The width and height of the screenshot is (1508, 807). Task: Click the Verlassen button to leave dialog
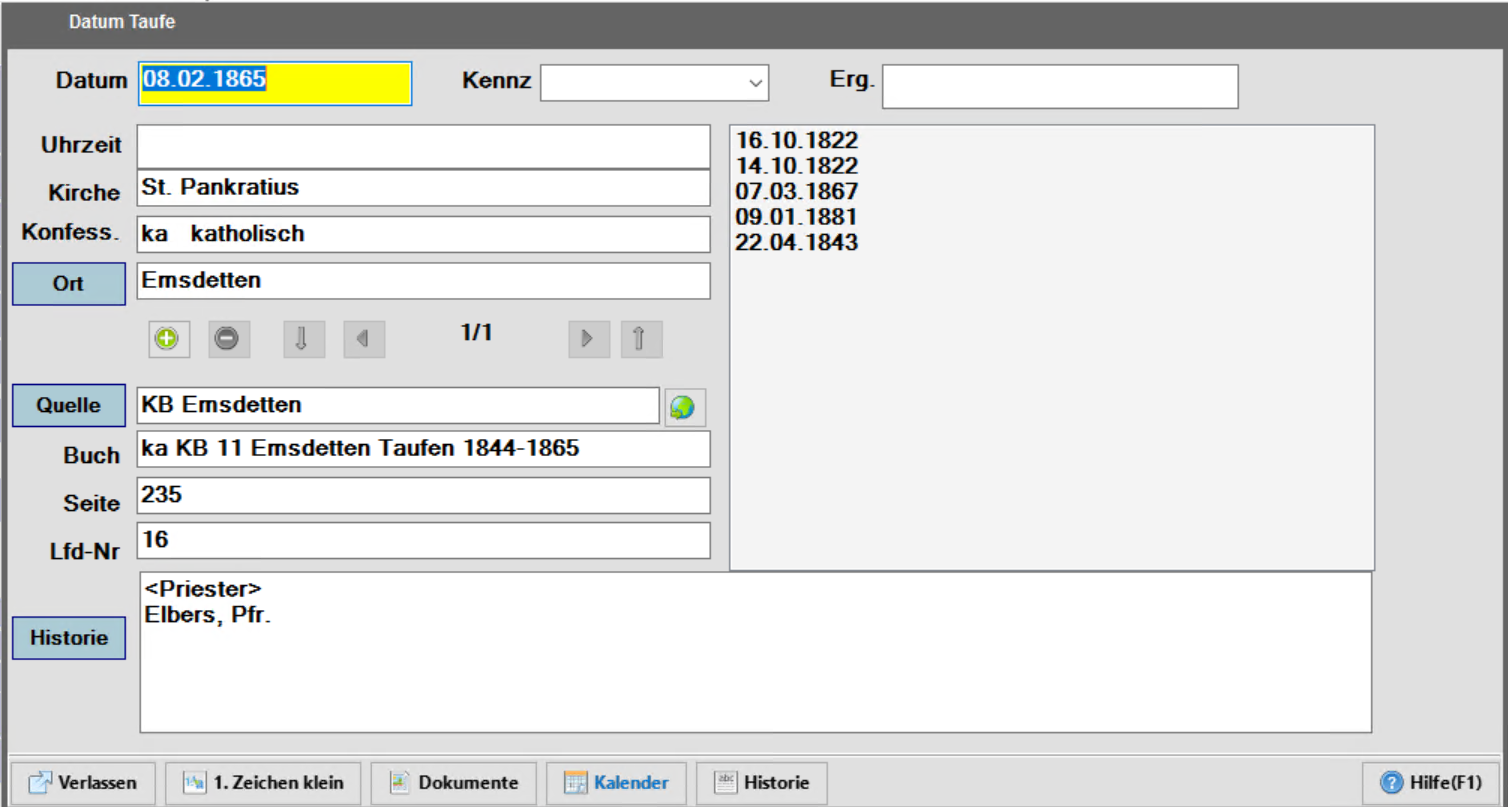coord(84,783)
